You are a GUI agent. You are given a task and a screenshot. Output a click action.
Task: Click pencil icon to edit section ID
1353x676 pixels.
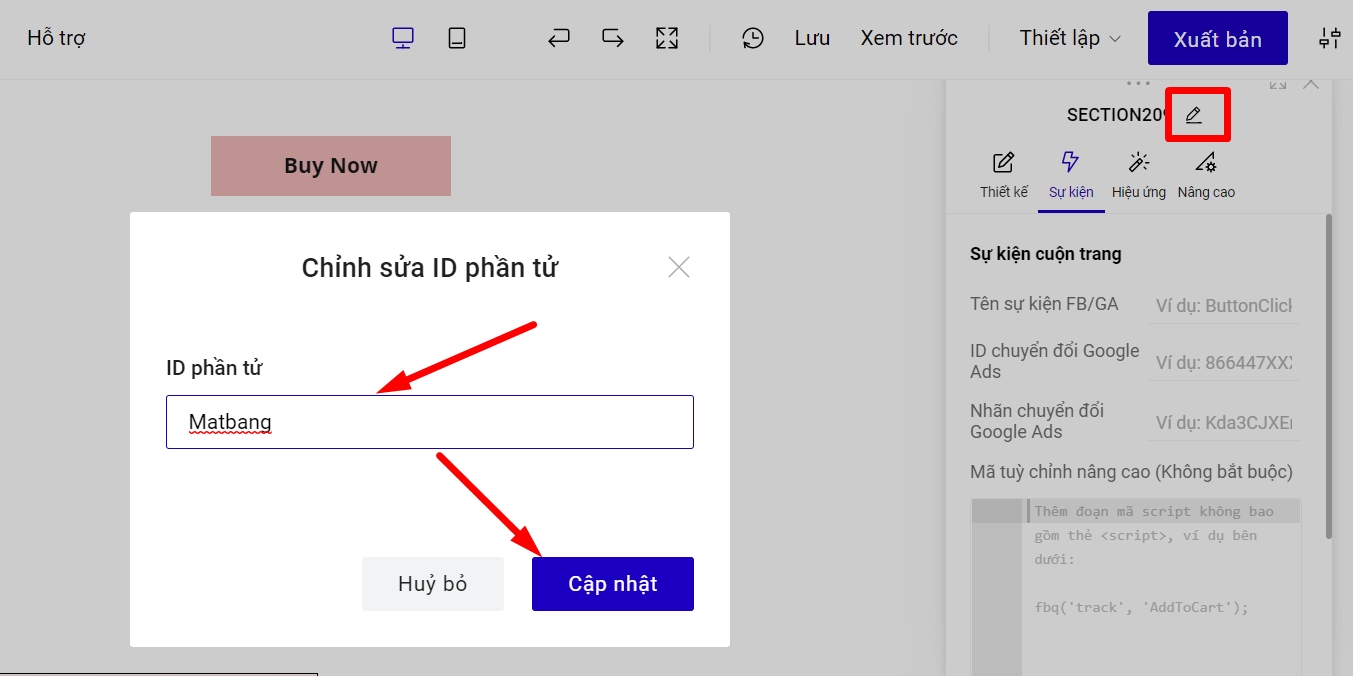(x=1193, y=115)
